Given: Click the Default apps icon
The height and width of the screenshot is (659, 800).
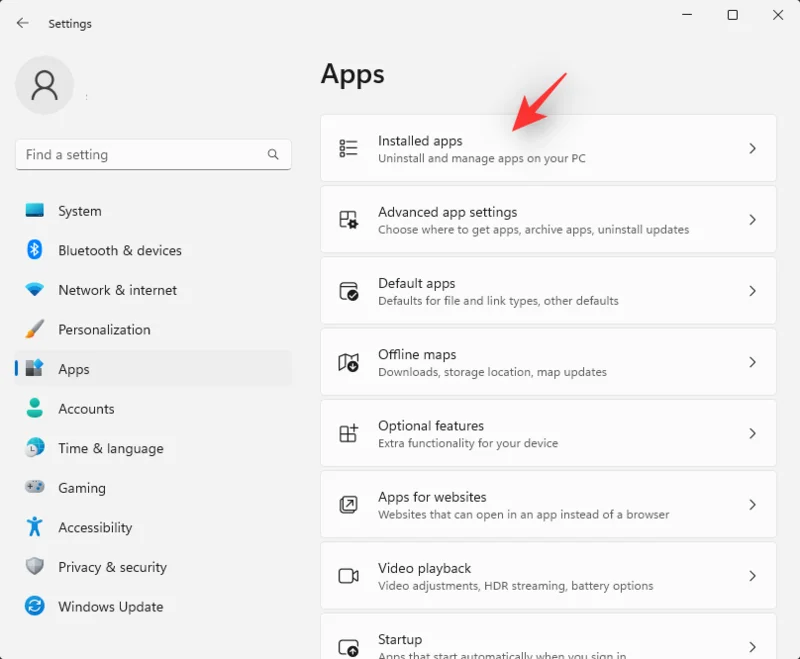Looking at the screenshot, I should click(348, 290).
